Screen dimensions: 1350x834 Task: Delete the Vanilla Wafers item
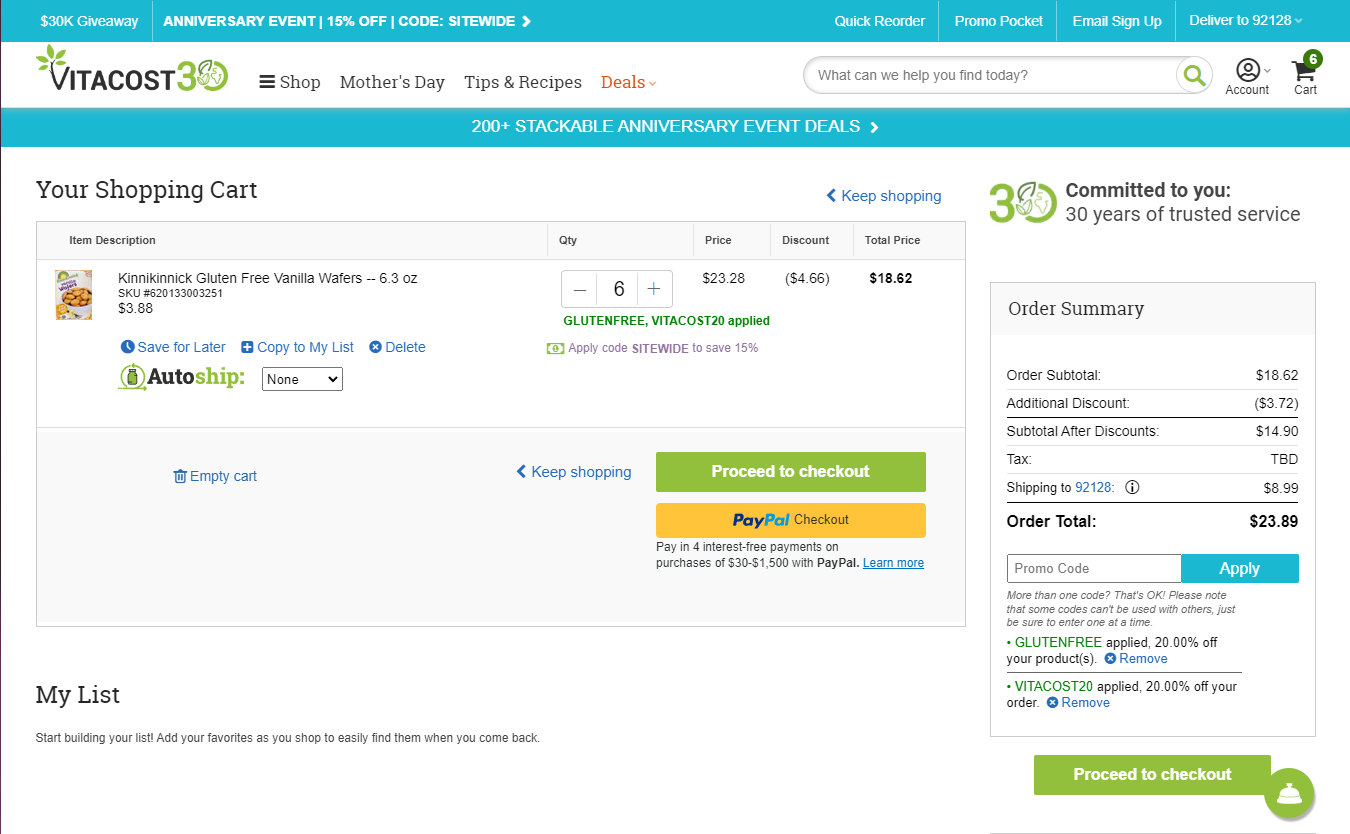click(x=397, y=347)
